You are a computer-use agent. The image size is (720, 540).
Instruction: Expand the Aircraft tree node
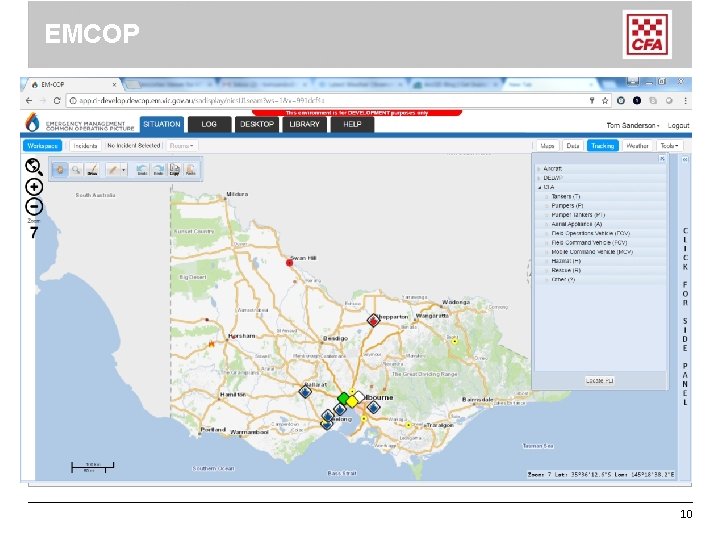539,169
